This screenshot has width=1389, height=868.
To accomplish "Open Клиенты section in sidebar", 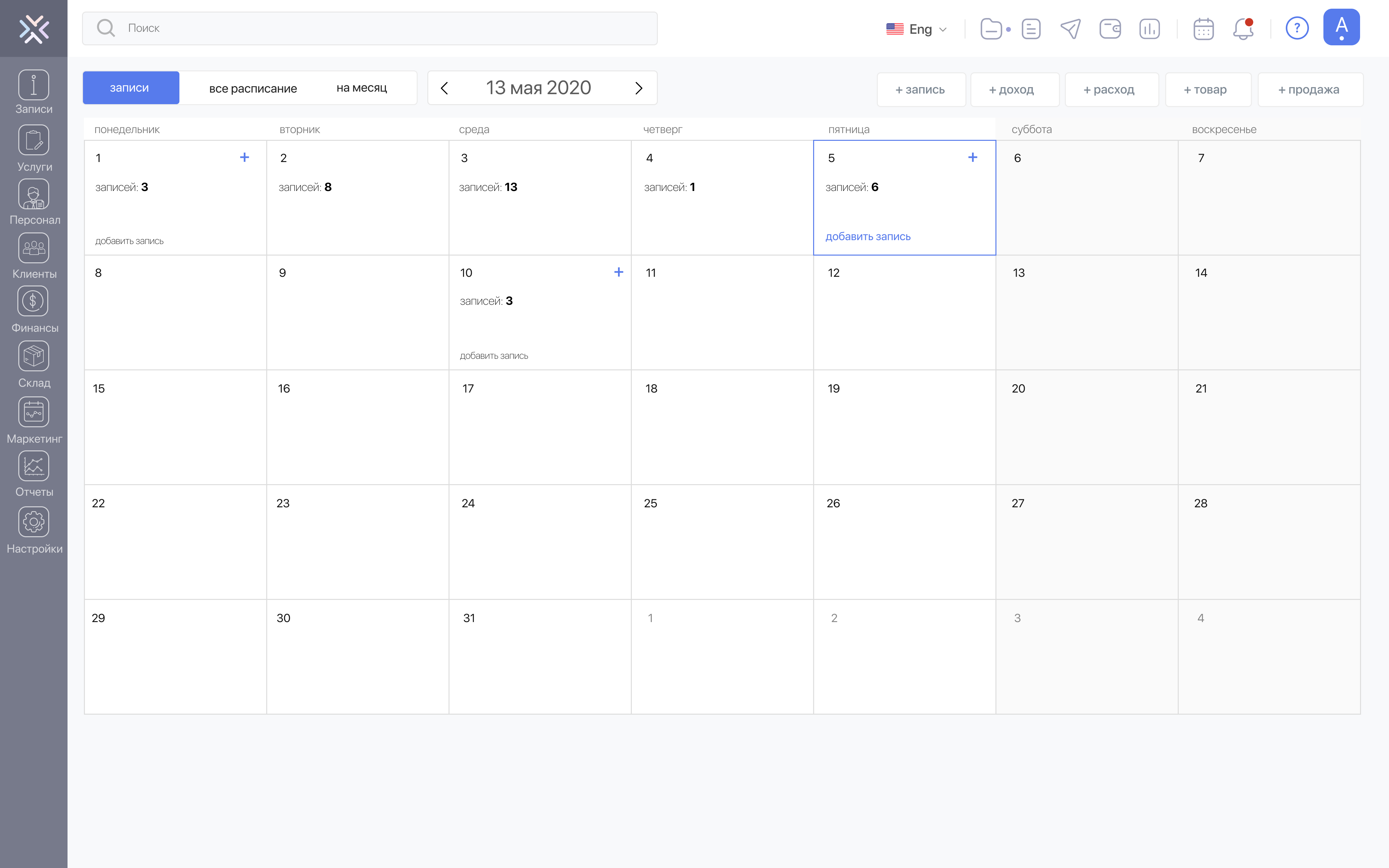I will coord(34,256).
